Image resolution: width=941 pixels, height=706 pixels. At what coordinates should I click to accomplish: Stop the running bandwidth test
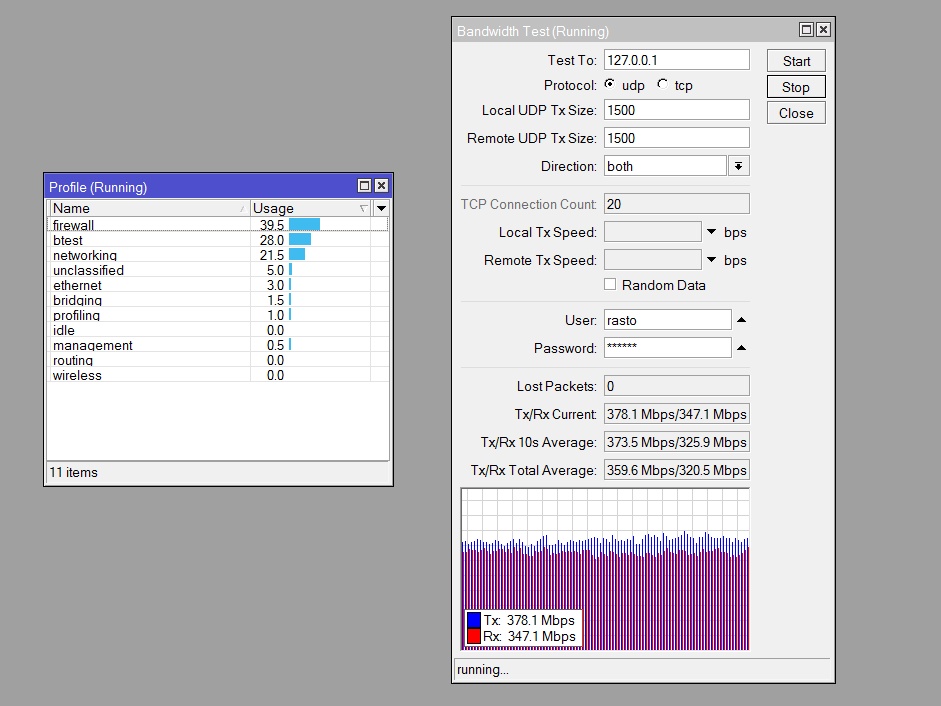point(796,87)
